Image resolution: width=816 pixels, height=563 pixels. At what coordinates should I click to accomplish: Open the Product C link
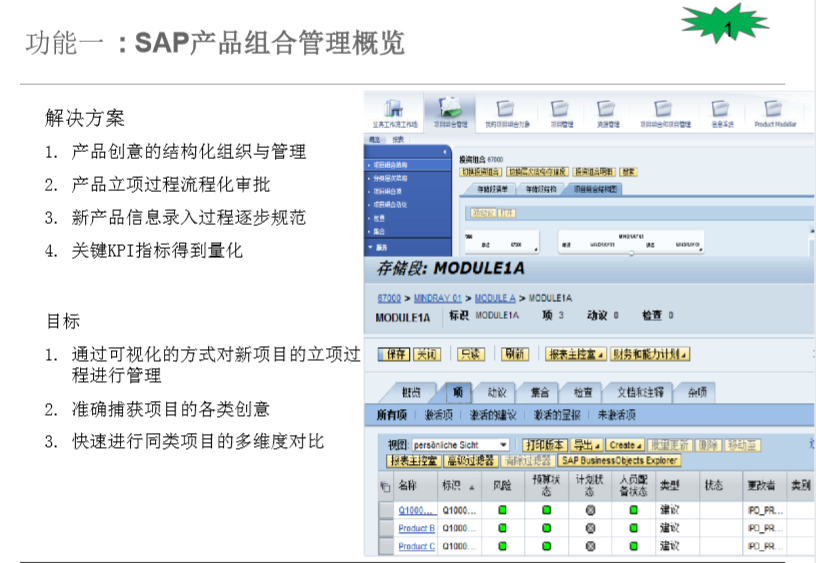click(416, 546)
